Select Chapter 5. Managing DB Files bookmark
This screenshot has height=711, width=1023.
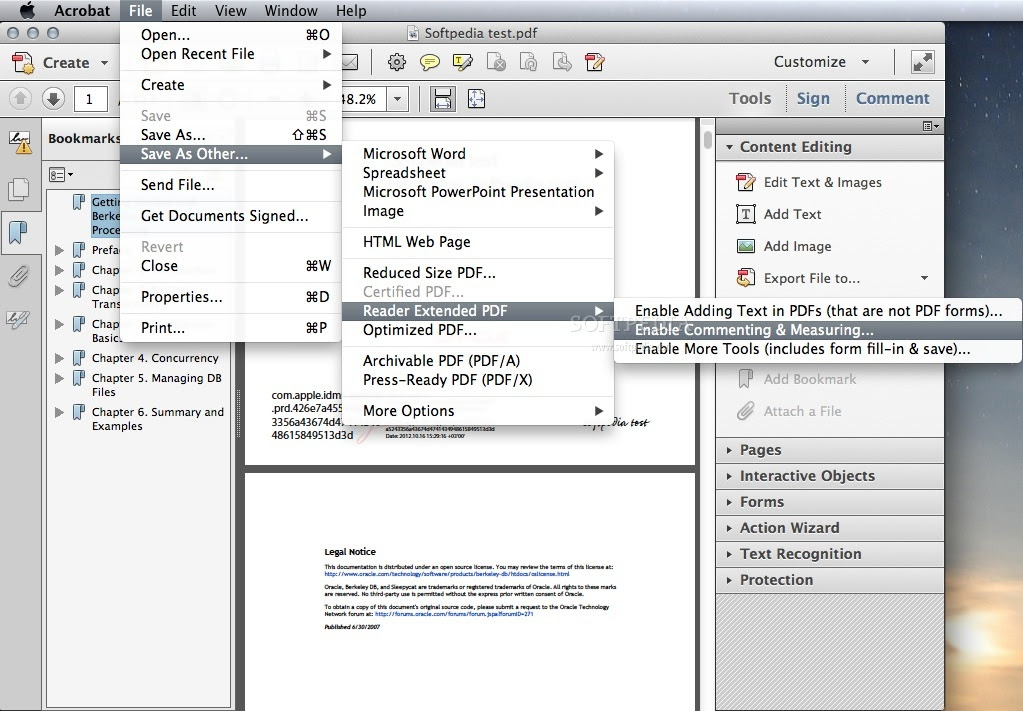[x=157, y=385]
